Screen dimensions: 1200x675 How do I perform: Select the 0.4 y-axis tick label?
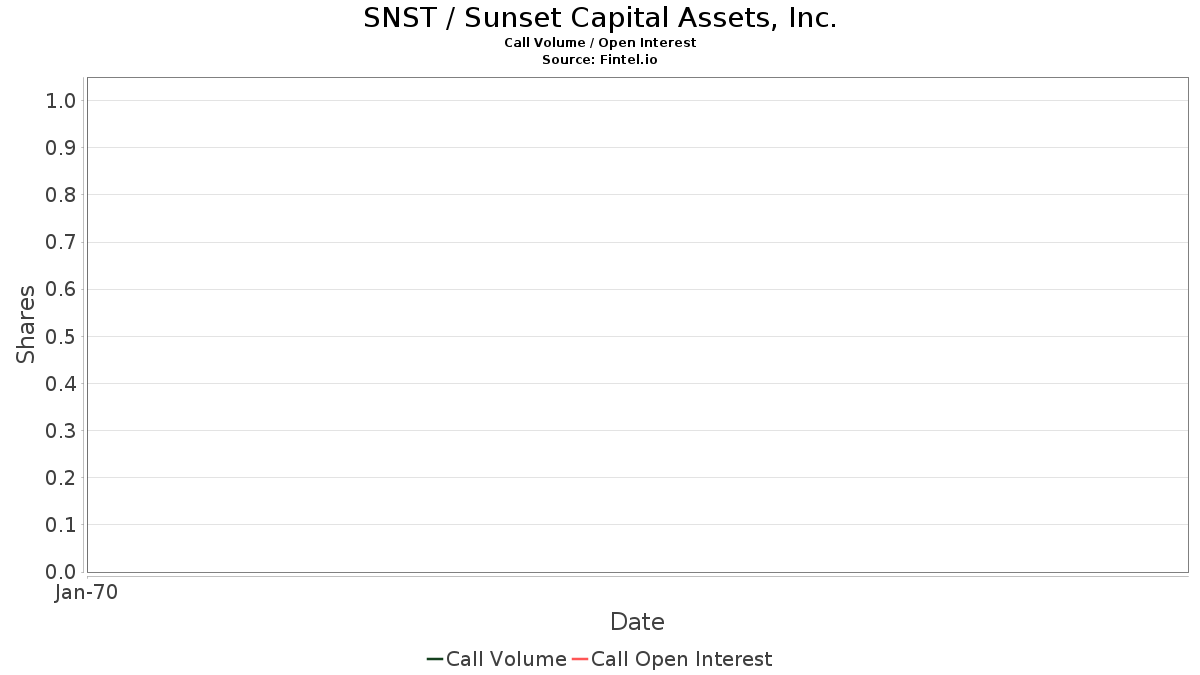point(61,383)
